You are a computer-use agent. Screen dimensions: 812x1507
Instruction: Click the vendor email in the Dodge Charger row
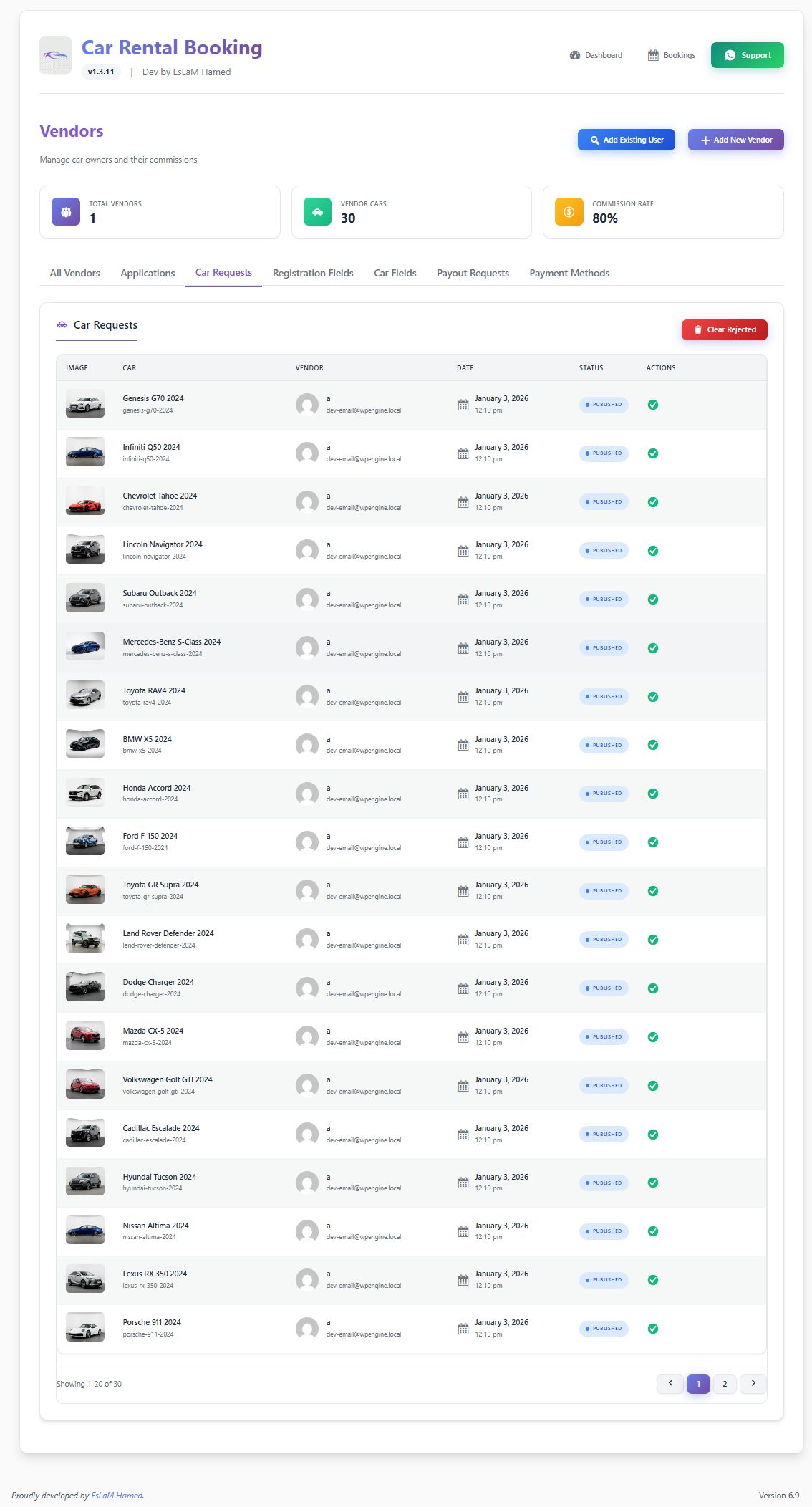[x=364, y=994]
